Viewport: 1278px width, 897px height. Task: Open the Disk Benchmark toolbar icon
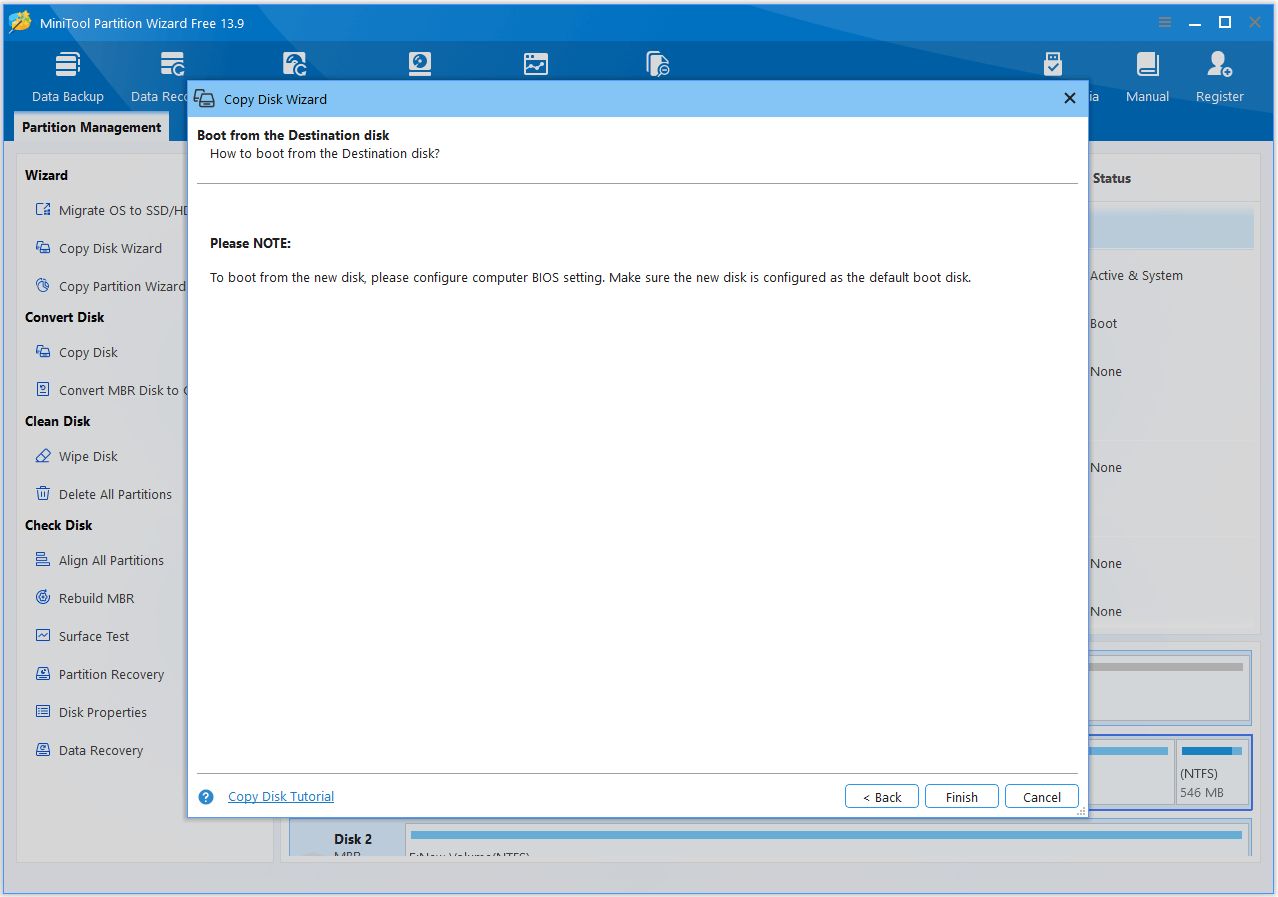point(420,65)
